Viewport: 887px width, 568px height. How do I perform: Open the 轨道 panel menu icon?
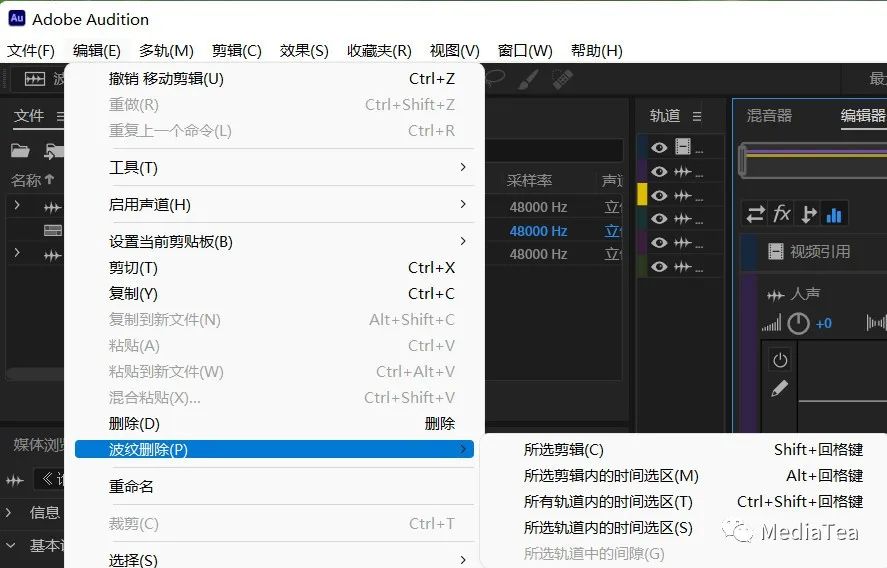pos(697,116)
